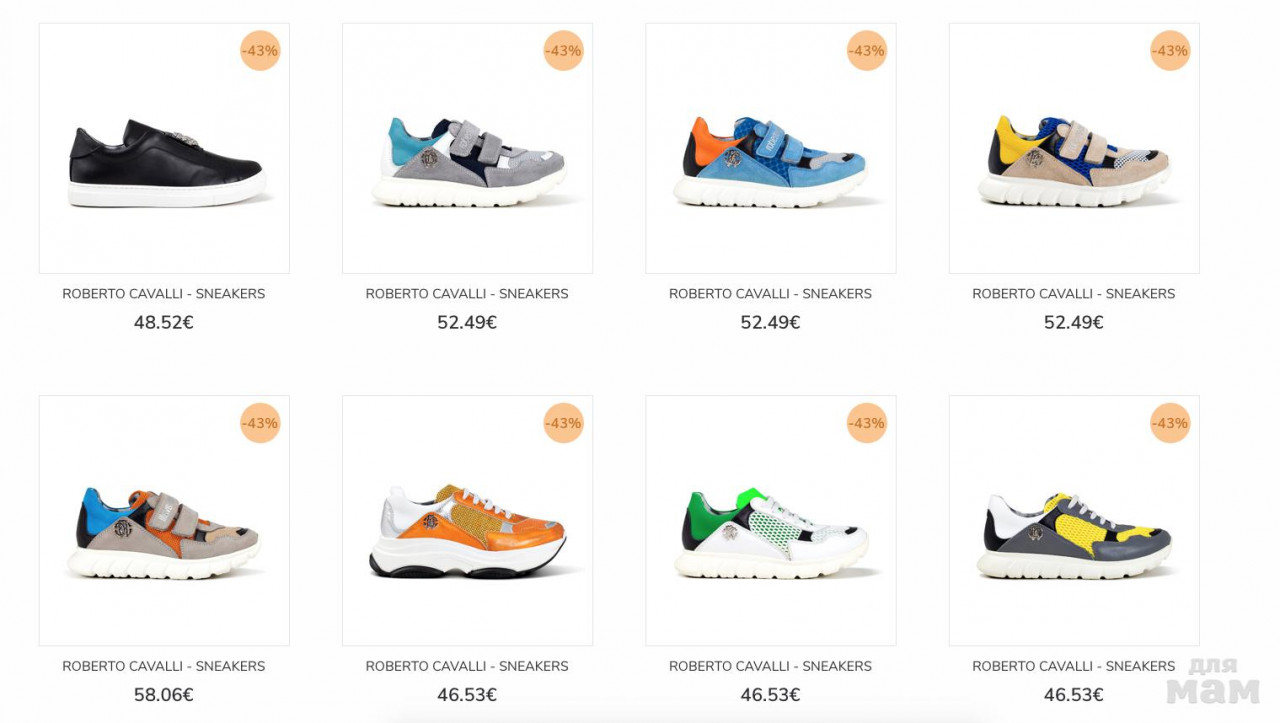View the orange and beige velcro sneaker
Viewport: 1280px width, 723px height.
coord(164,533)
